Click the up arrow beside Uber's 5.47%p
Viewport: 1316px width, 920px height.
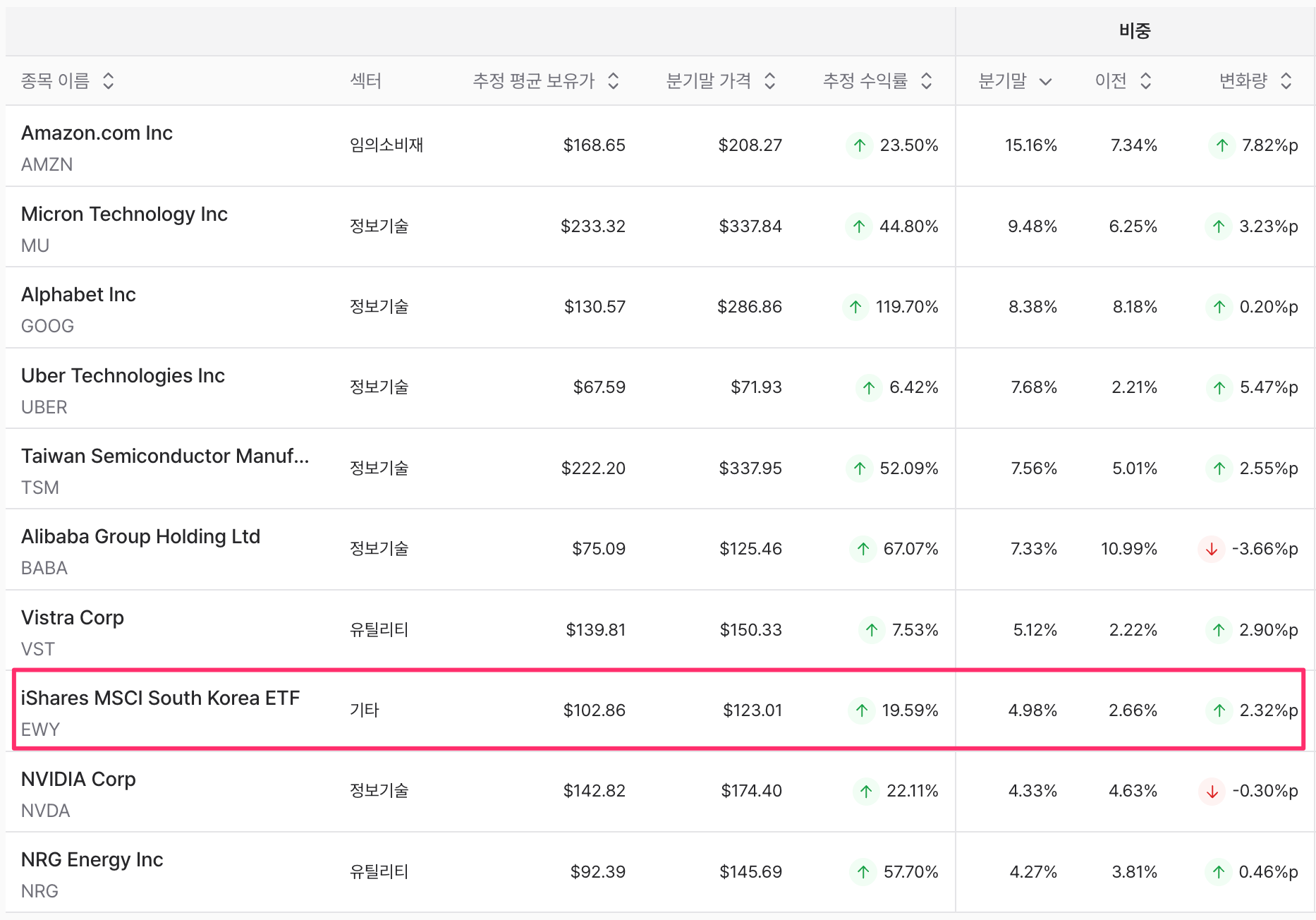[x=1219, y=388]
